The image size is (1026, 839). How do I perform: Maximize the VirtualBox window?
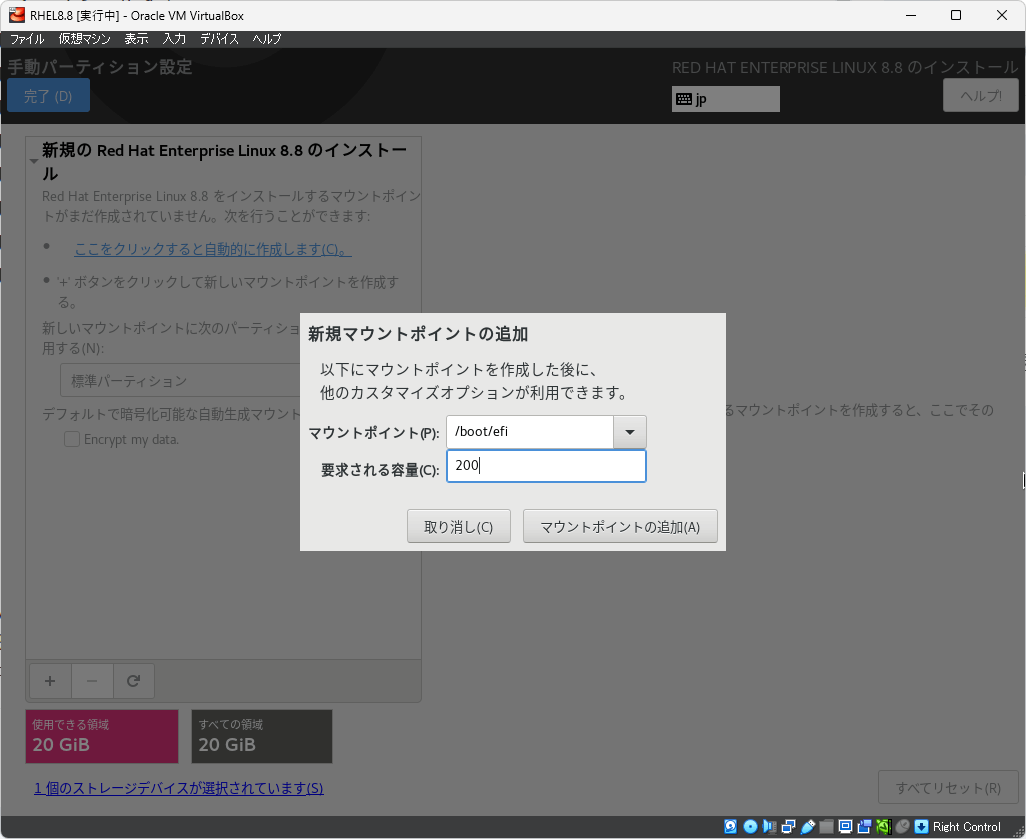click(956, 15)
